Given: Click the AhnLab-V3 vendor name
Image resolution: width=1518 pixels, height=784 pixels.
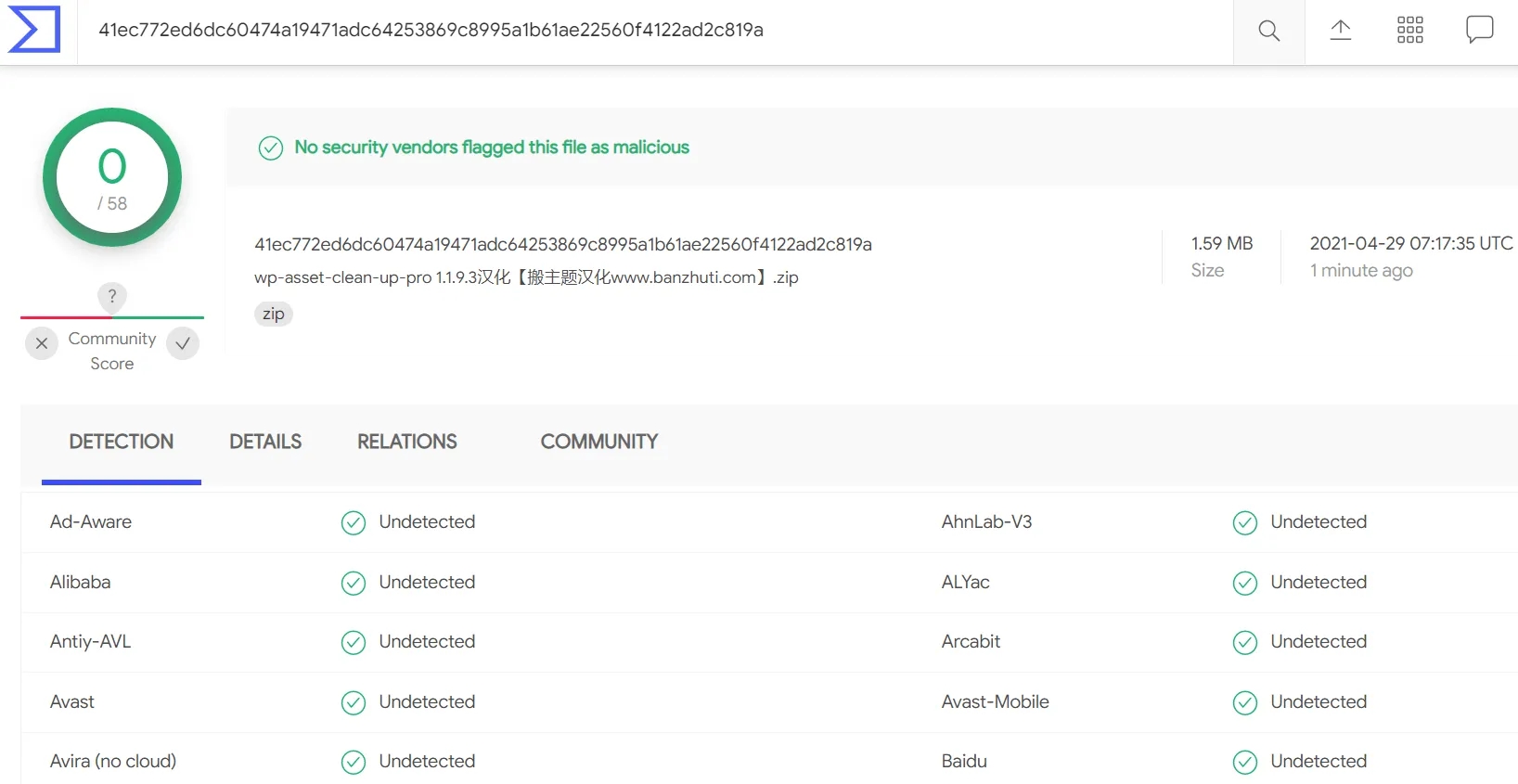Looking at the screenshot, I should click(x=986, y=521).
